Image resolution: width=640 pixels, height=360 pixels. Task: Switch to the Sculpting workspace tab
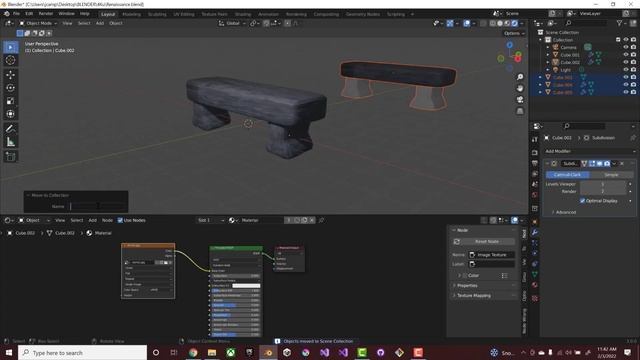coord(157,14)
